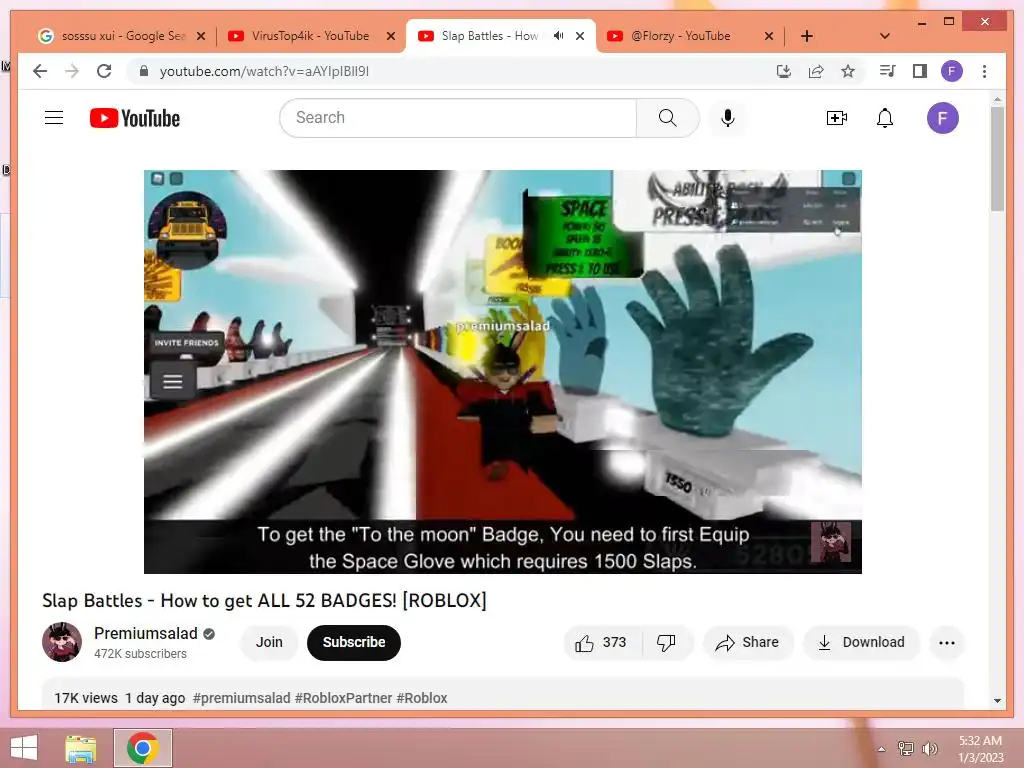
Task: Close the sosssu xui Google tab
Action: [x=201, y=36]
